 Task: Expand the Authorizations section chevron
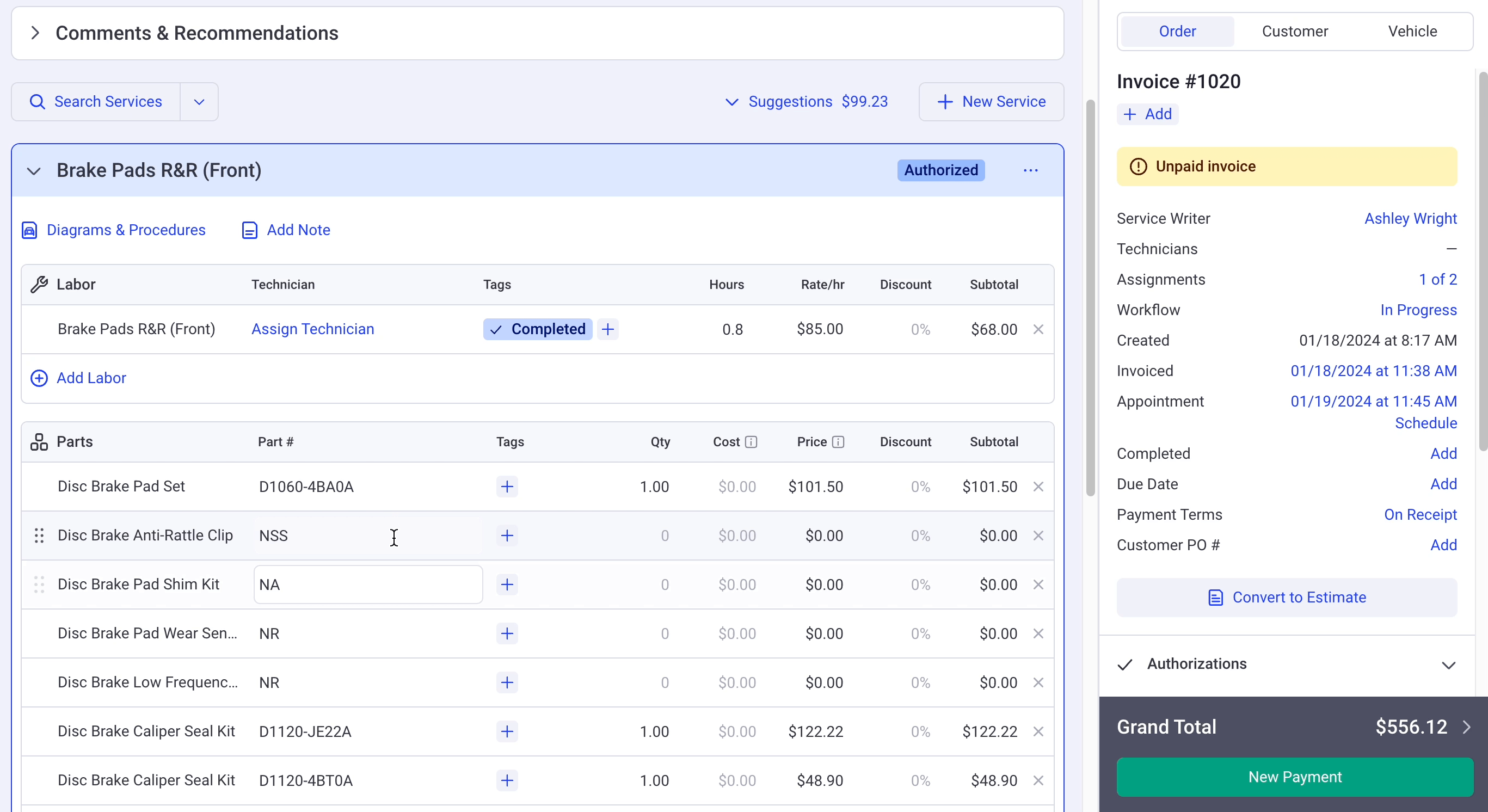[x=1448, y=665]
